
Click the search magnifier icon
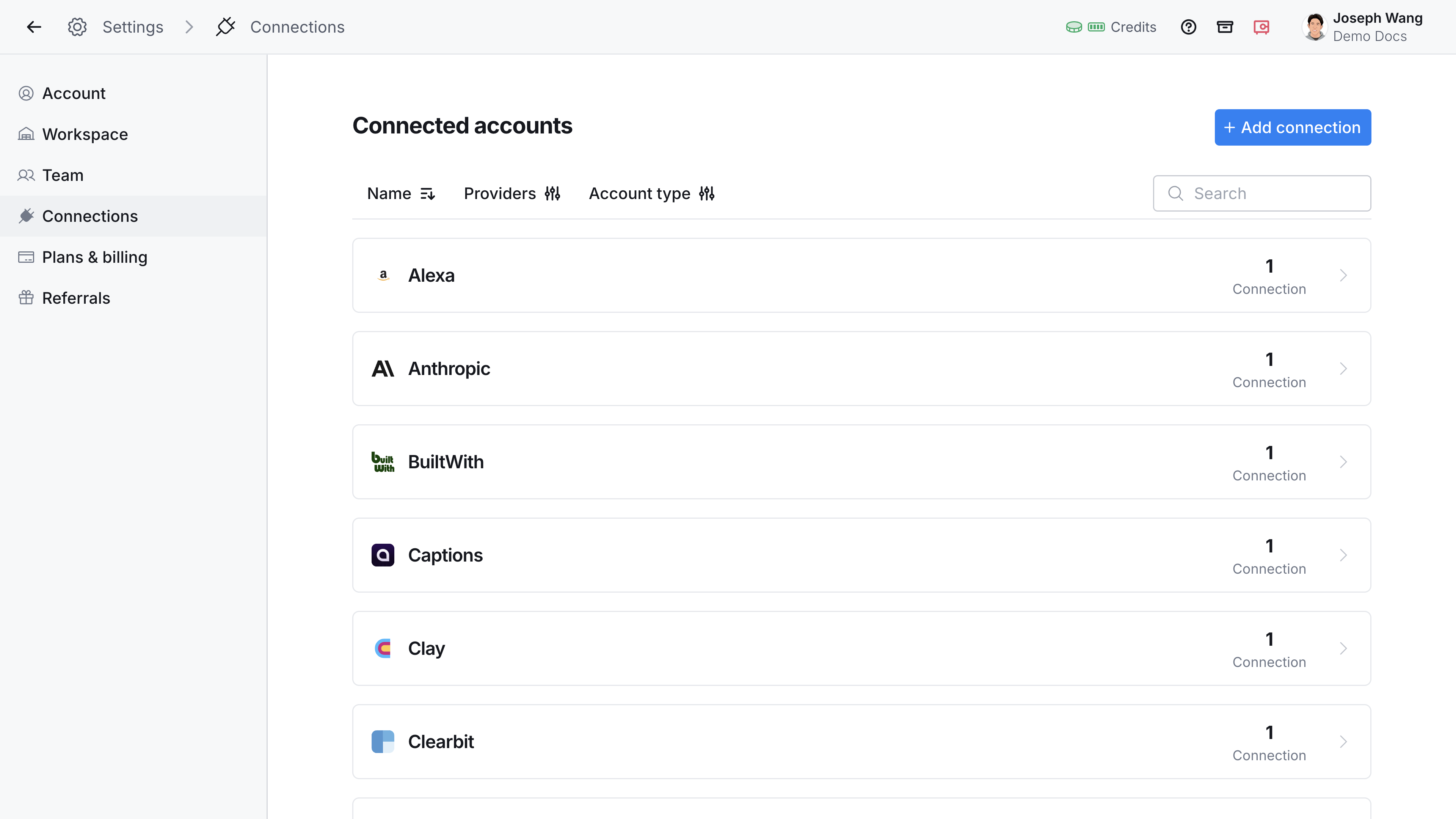pyautogui.click(x=1176, y=193)
